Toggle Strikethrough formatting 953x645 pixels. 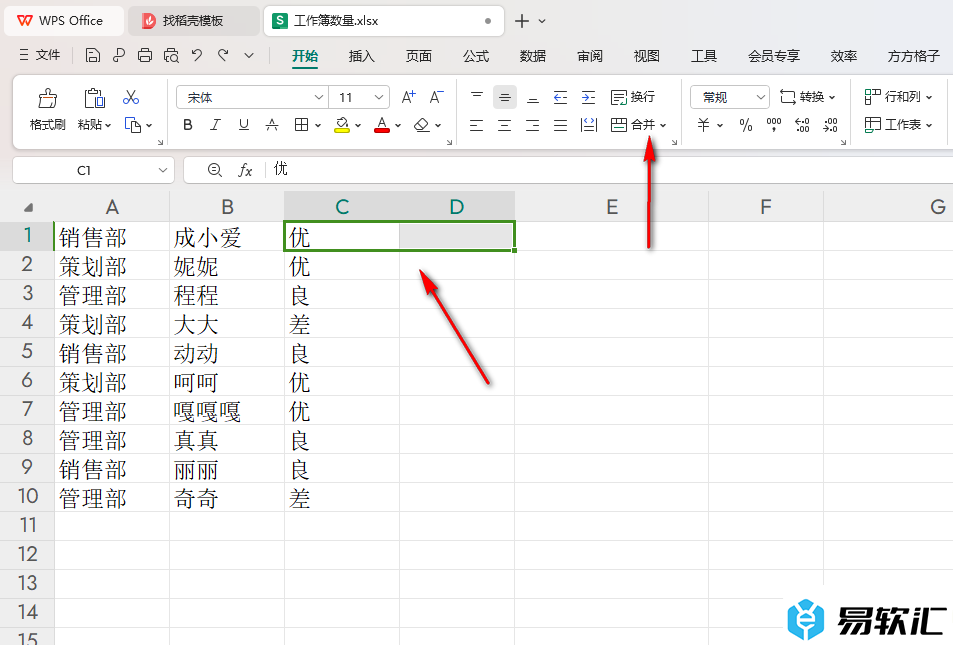point(272,125)
